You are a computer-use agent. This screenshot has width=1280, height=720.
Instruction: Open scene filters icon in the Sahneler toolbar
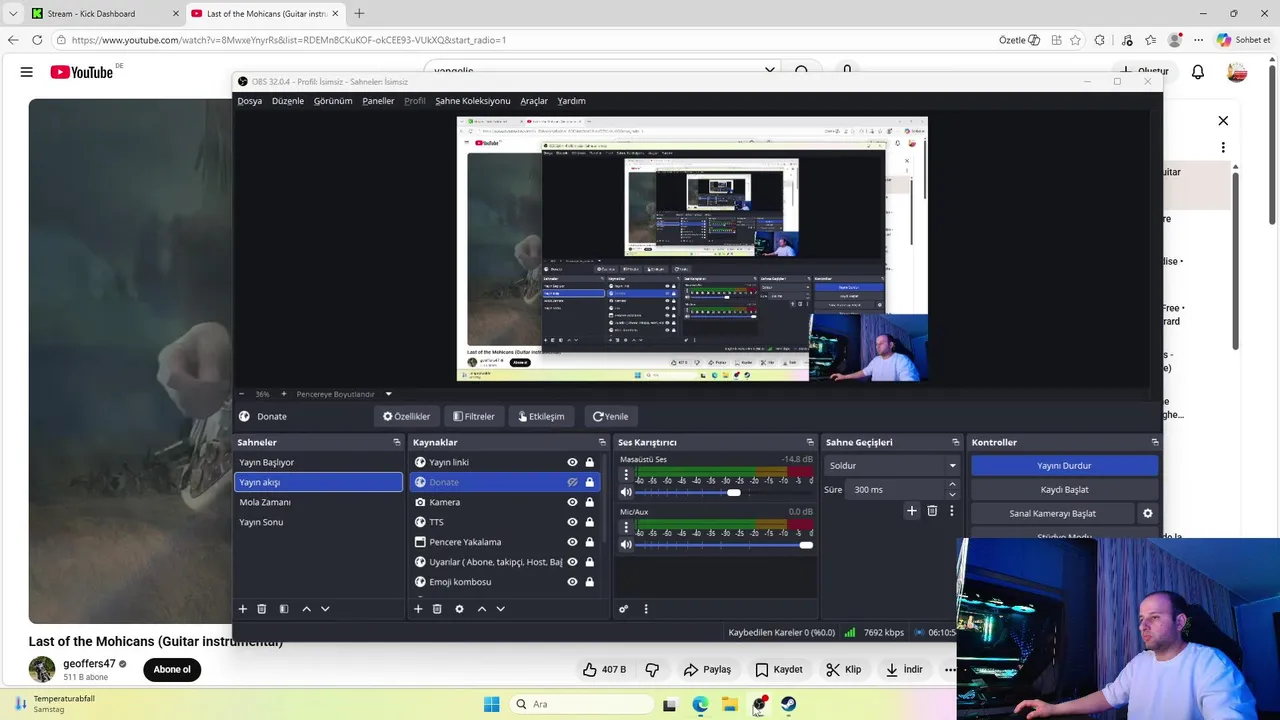(x=284, y=609)
